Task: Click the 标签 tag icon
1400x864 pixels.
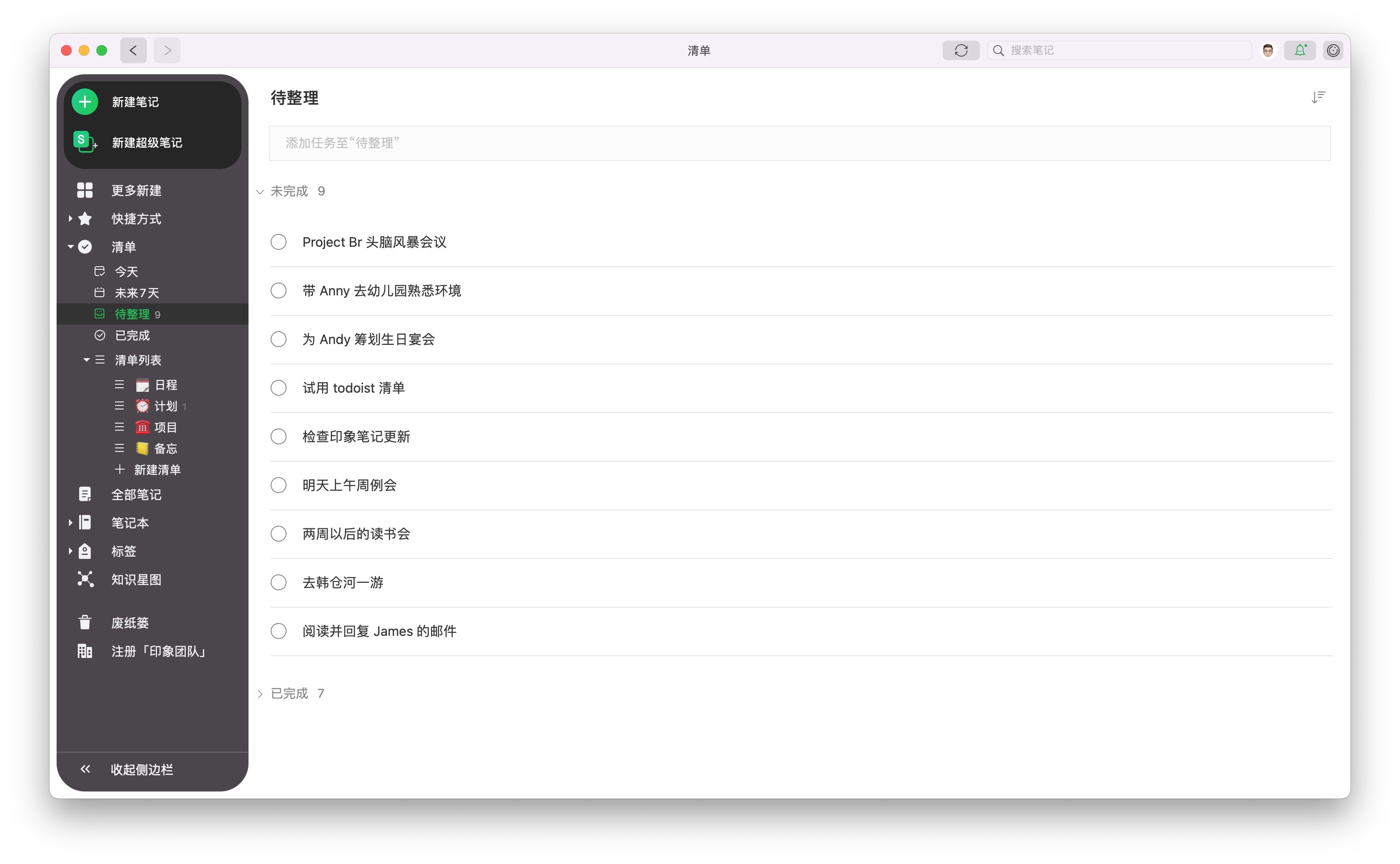Action: pyautogui.click(x=84, y=551)
